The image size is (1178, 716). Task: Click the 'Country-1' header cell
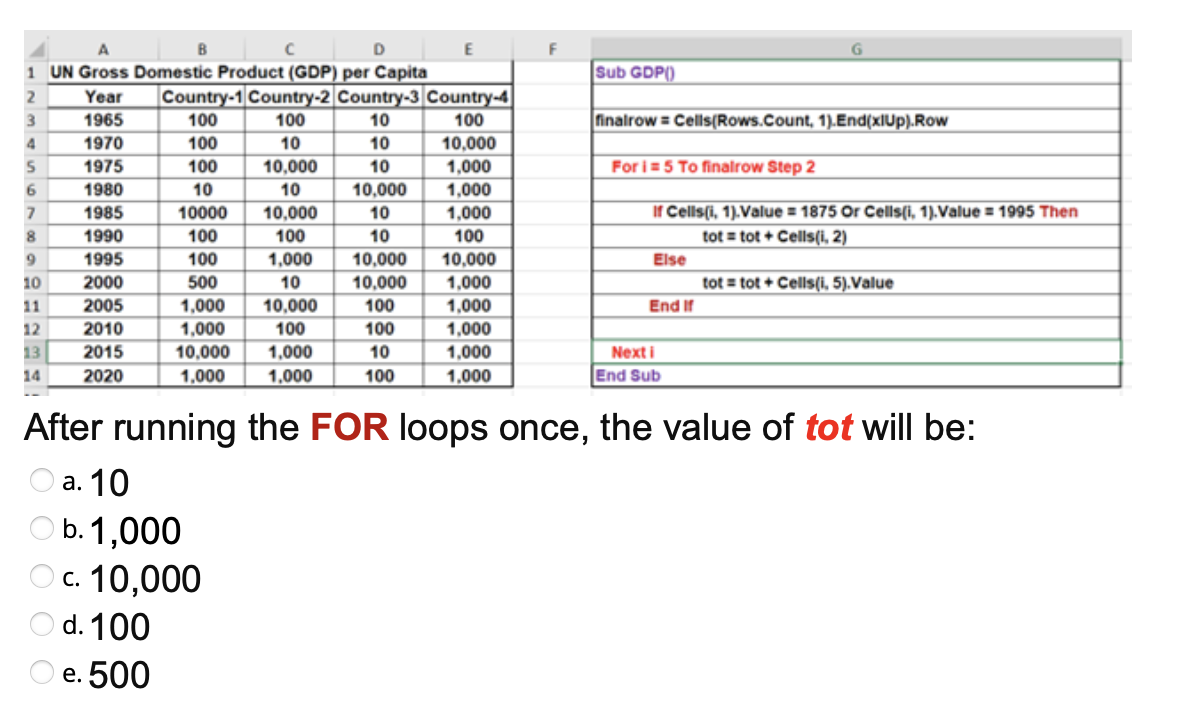[202, 97]
